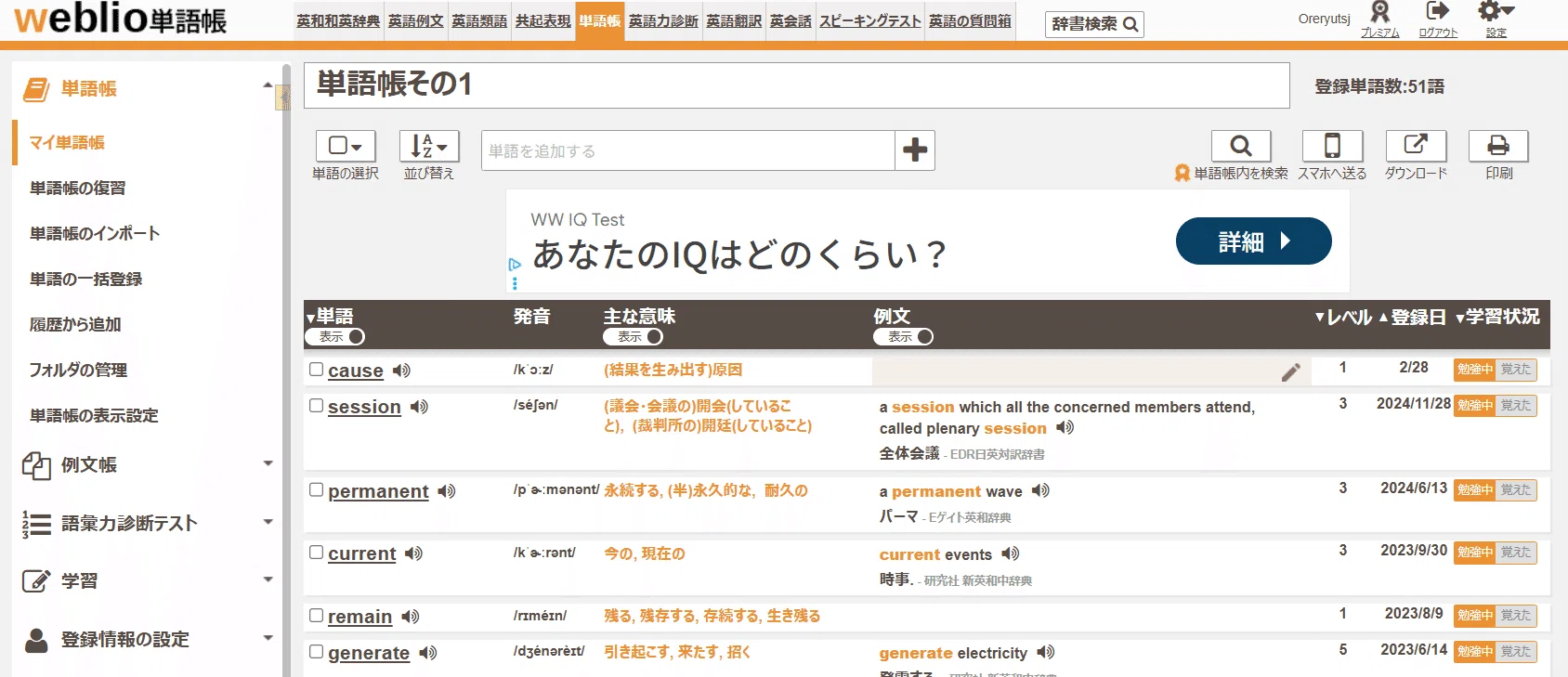
Task: Open the 英語翻訳 tab
Action: (734, 21)
